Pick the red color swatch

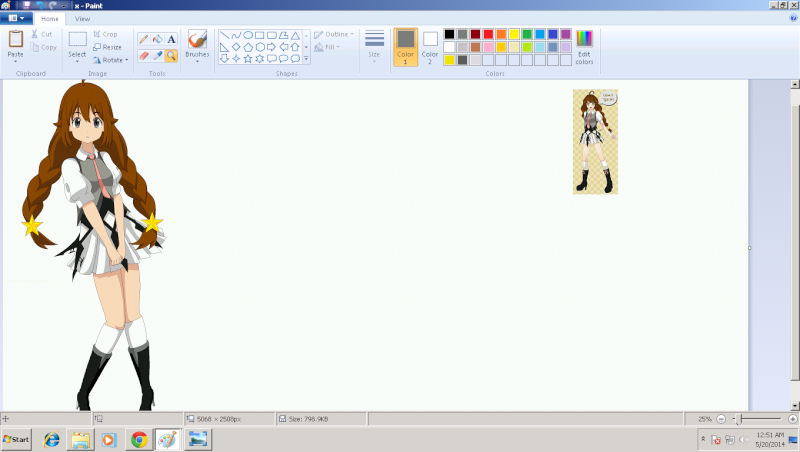tap(488, 34)
